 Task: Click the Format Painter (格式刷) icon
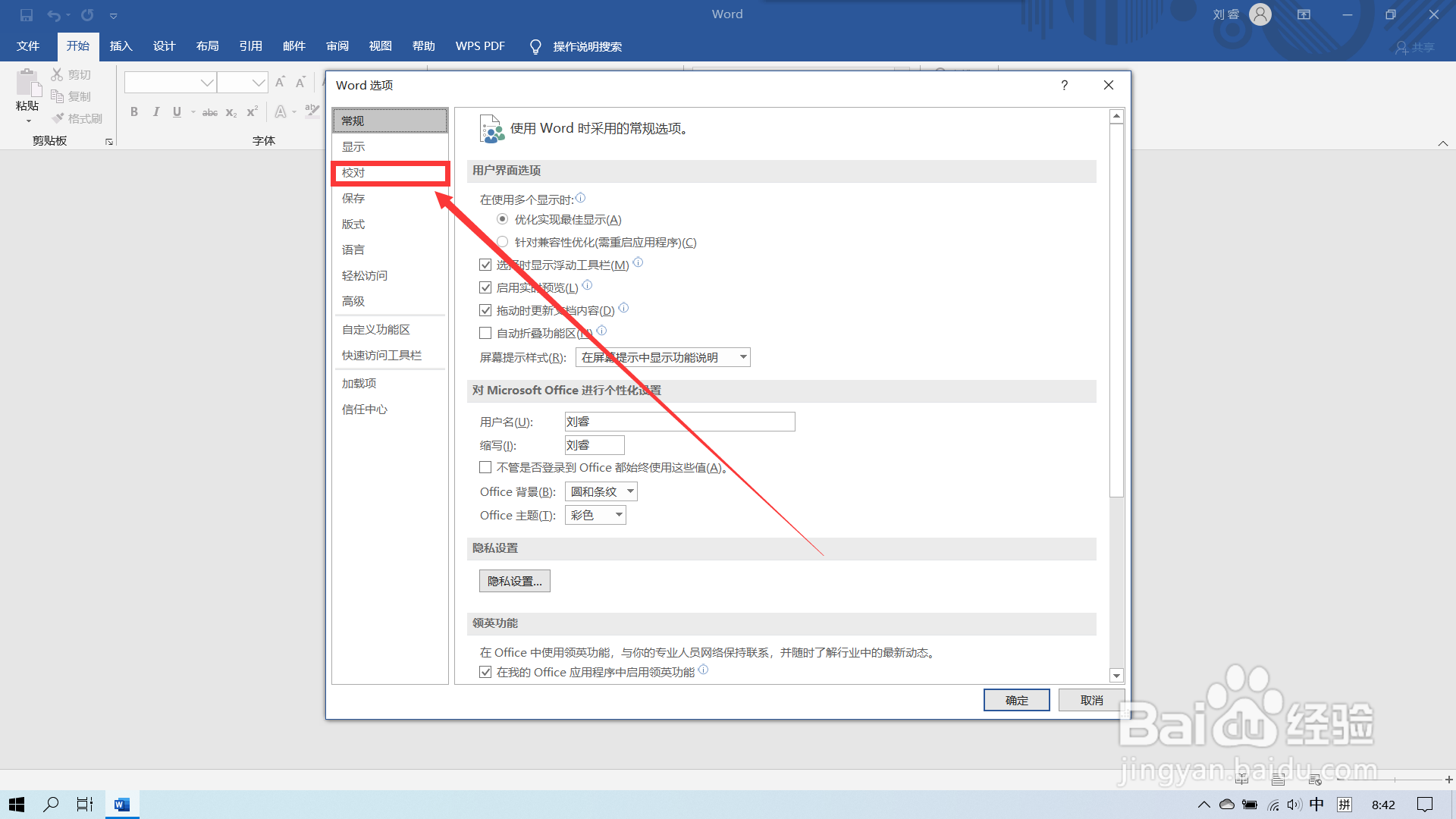[x=58, y=118]
